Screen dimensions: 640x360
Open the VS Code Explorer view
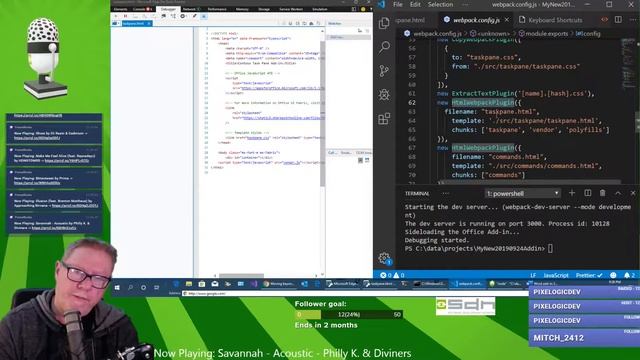pyautogui.click(x=384, y=23)
